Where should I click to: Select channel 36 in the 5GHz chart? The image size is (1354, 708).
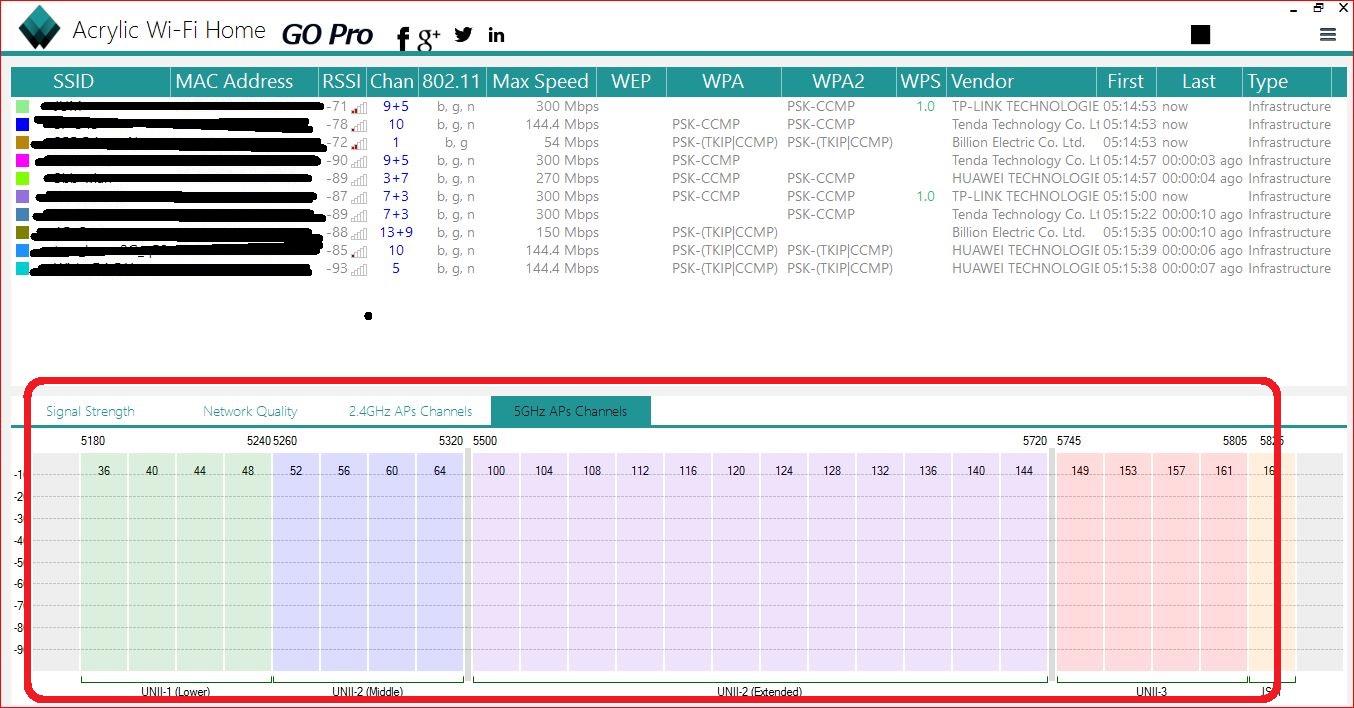tap(104, 471)
